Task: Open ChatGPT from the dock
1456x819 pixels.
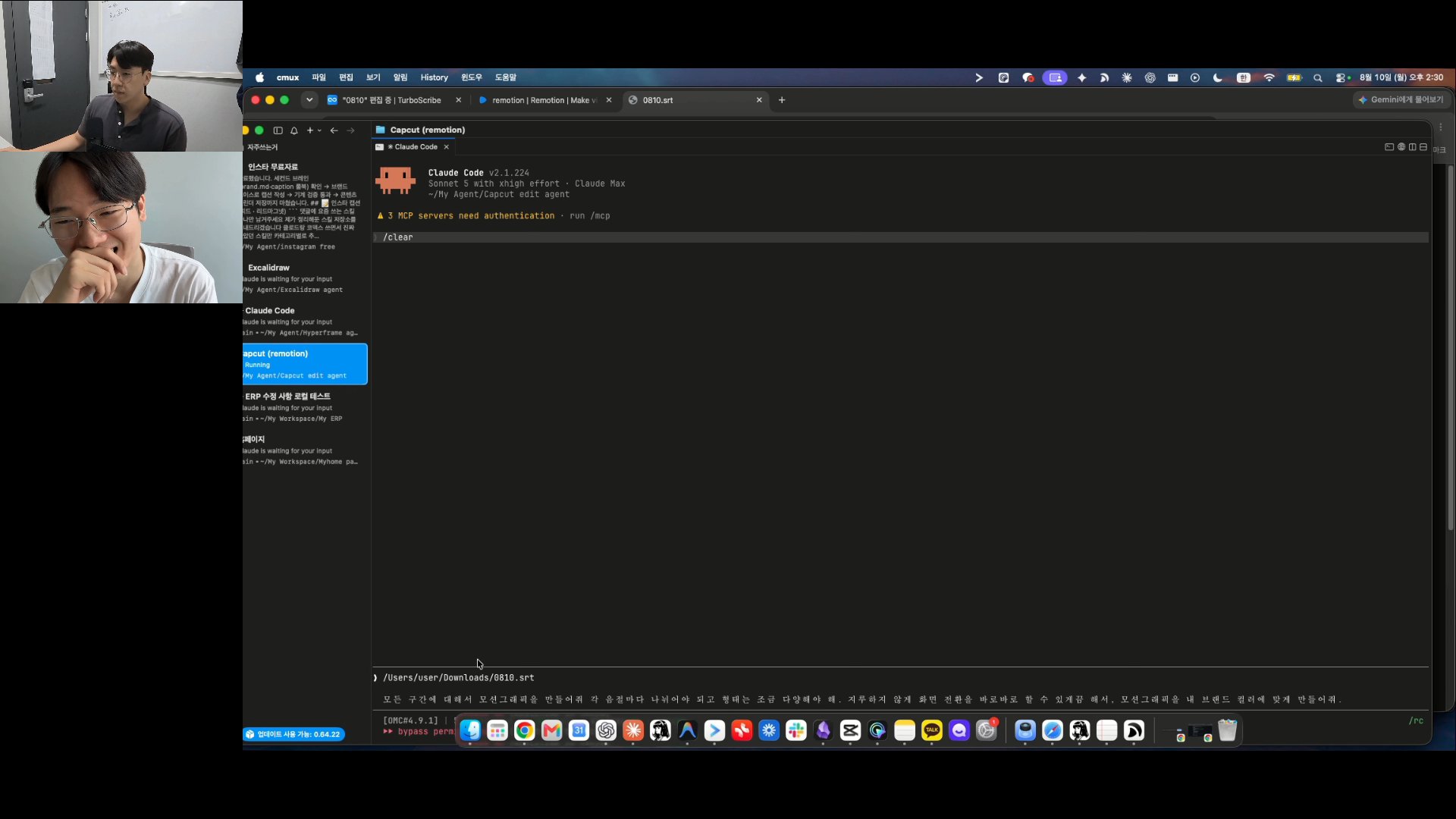Action: pyautogui.click(x=606, y=730)
